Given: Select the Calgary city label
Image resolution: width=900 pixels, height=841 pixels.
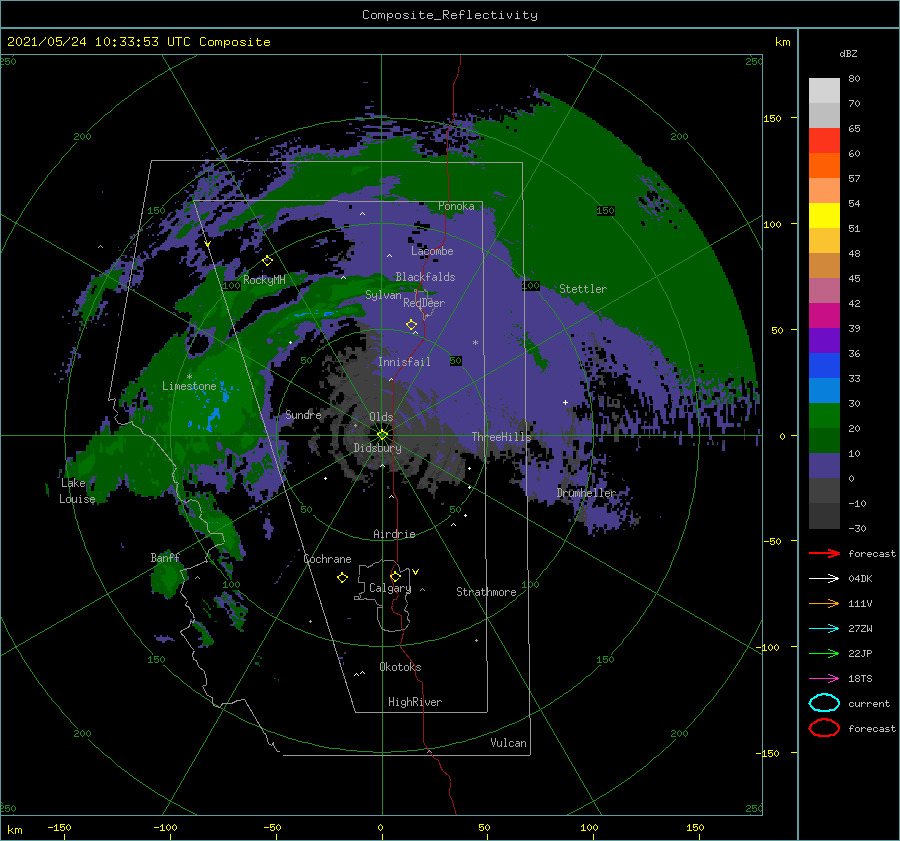Looking at the screenshot, I should (390, 588).
